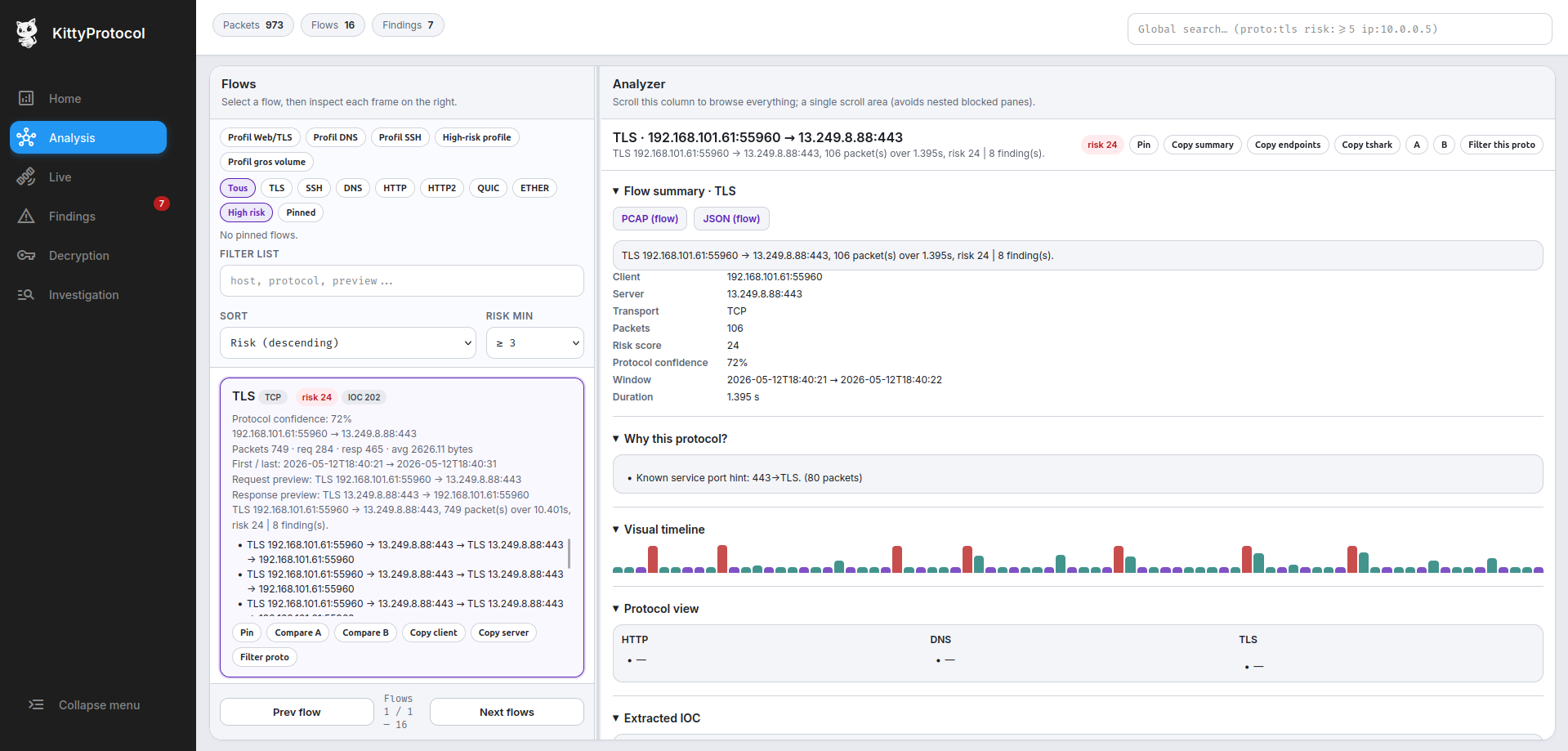The height and width of the screenshot is (751, 1568).
Task: Toggle the HTTP2 protocol filter chip
Action: pos(442,188)
